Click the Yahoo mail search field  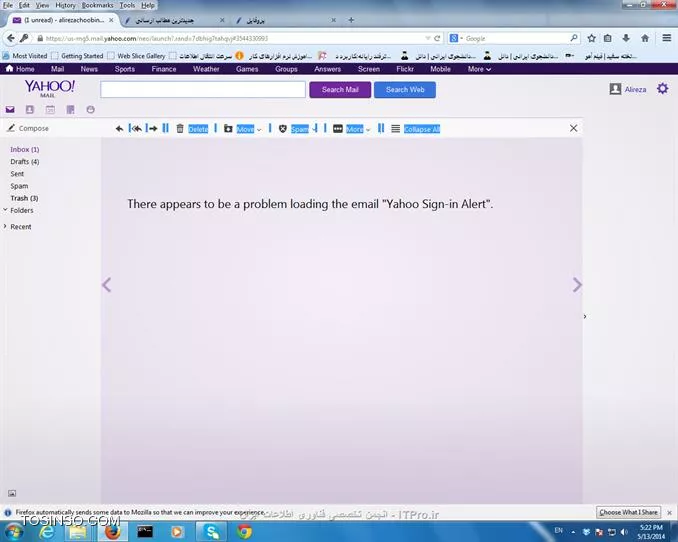[203, 90]
